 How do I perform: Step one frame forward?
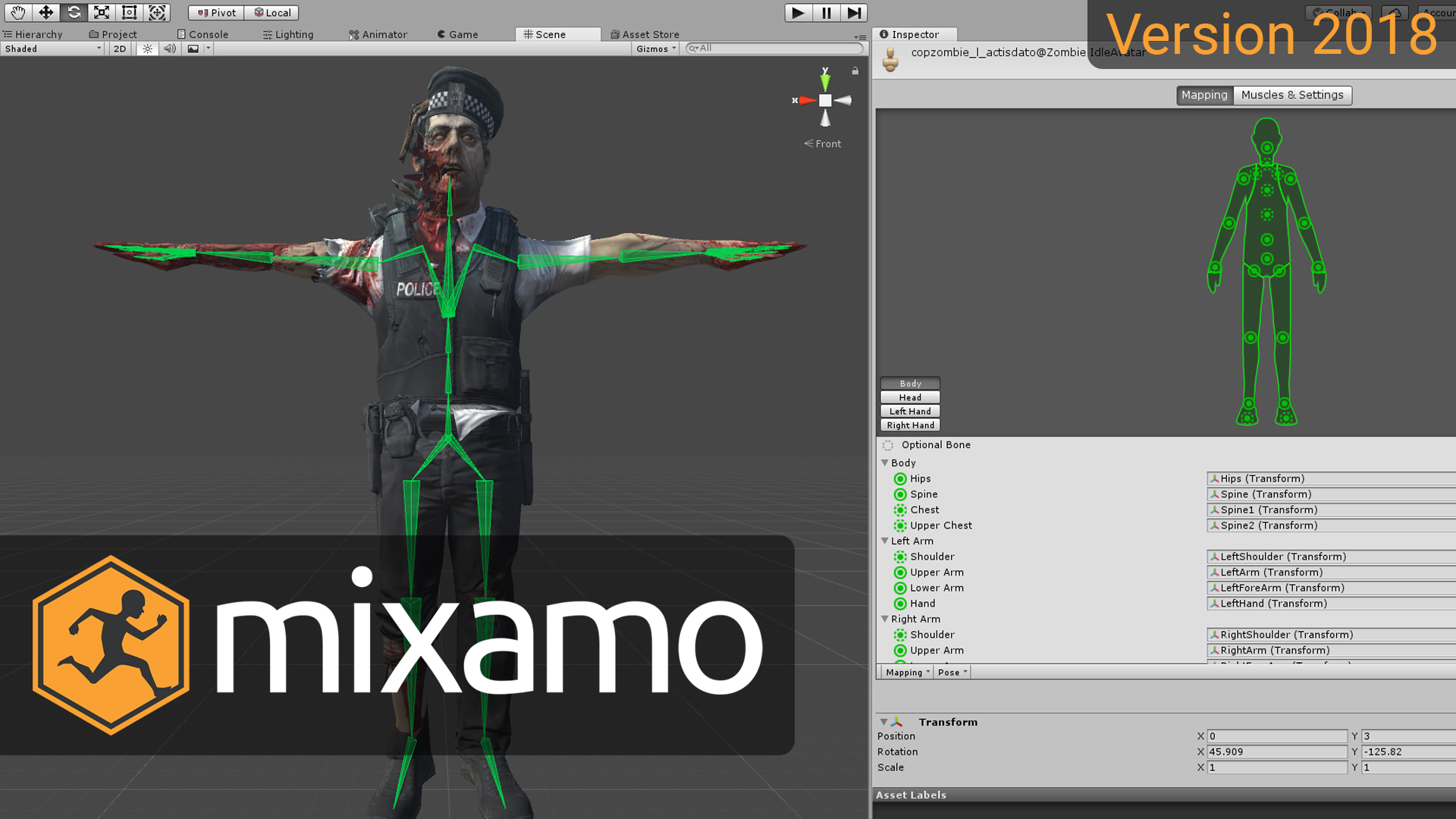(x=854, y=13)
